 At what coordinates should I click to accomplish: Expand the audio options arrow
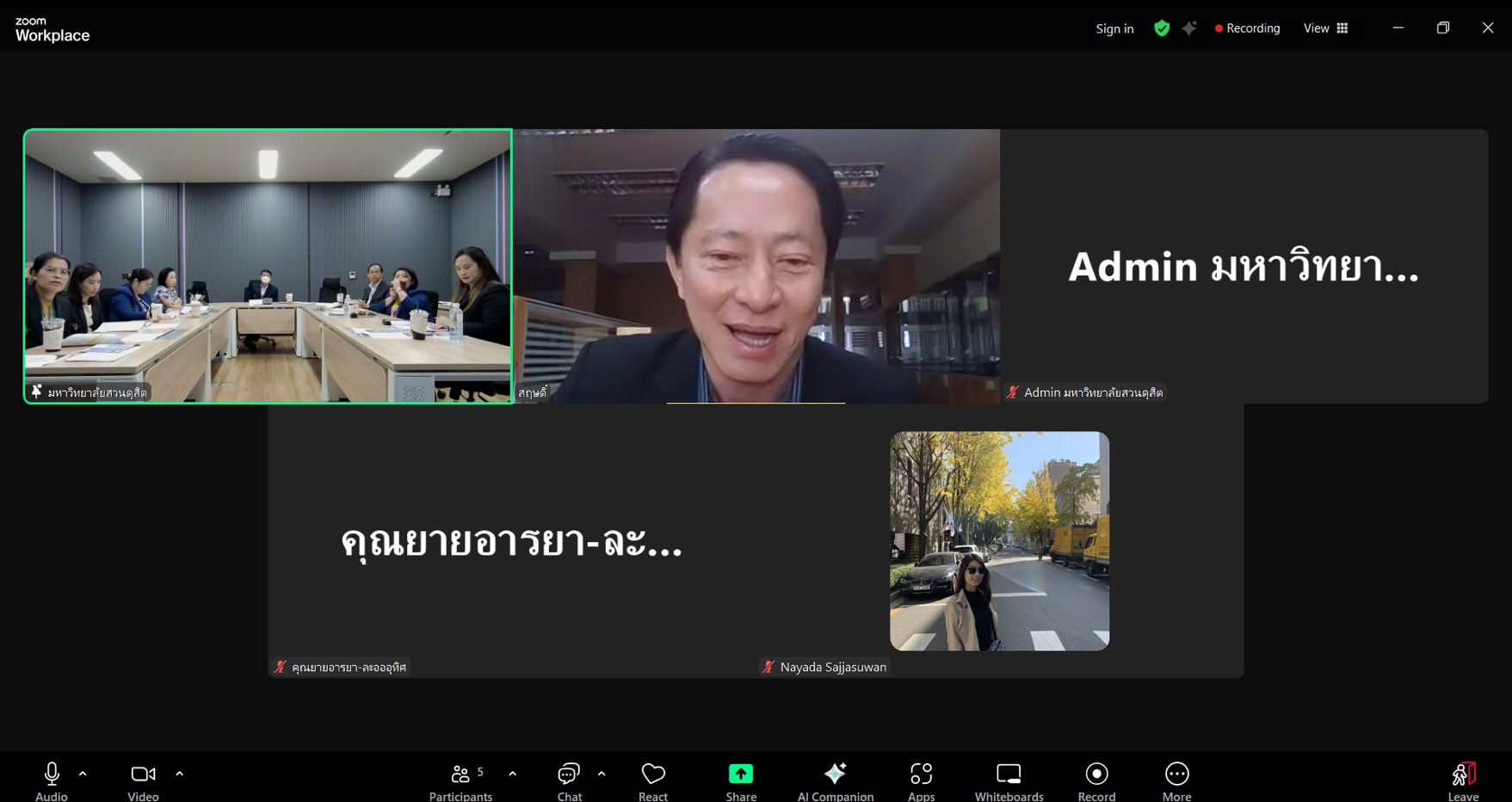point(83,774)
